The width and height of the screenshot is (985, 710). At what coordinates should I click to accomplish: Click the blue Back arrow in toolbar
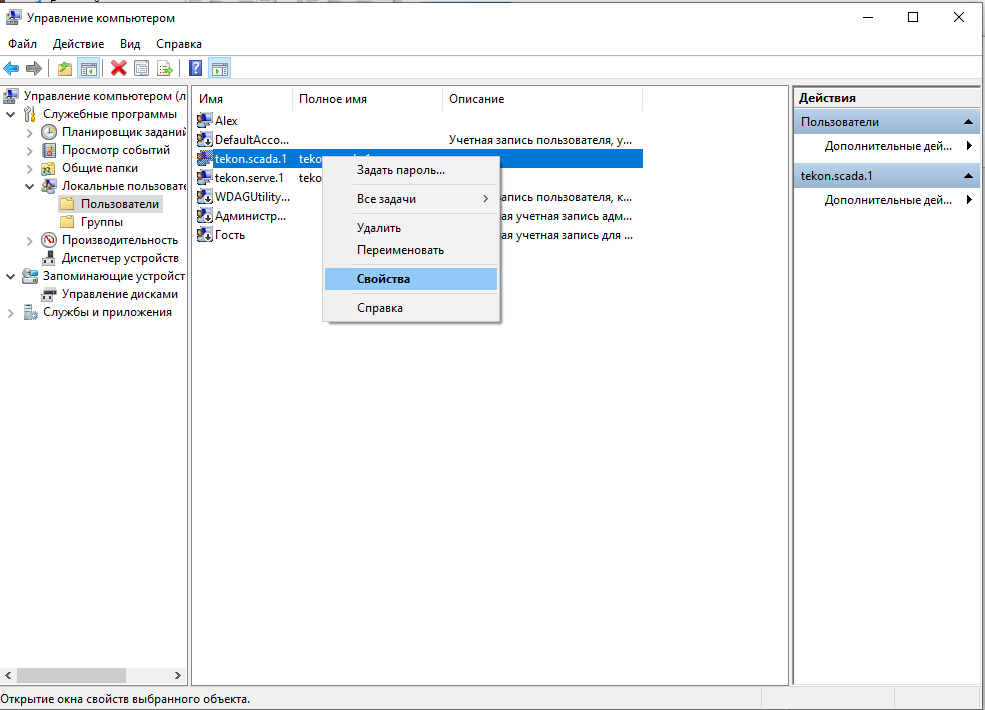11,68
